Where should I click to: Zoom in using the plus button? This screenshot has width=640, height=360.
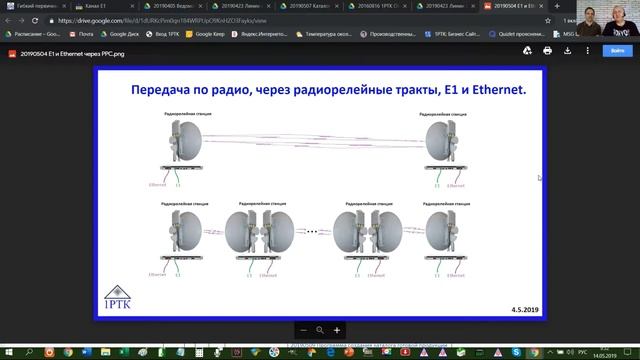point(337,330)
